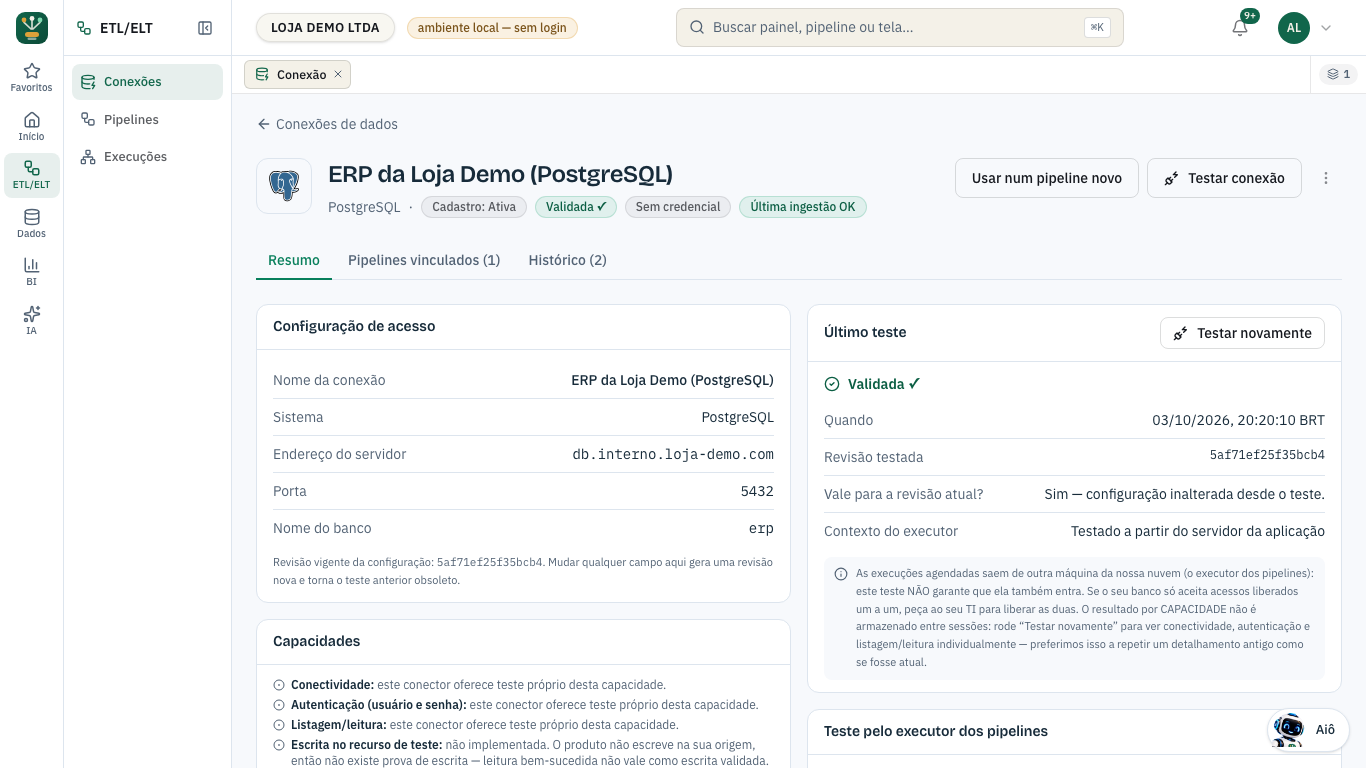This screenshot has width=1366, height=768.
Task: Focus the search painel, pipeline field
Action: (x=900, y=28)
